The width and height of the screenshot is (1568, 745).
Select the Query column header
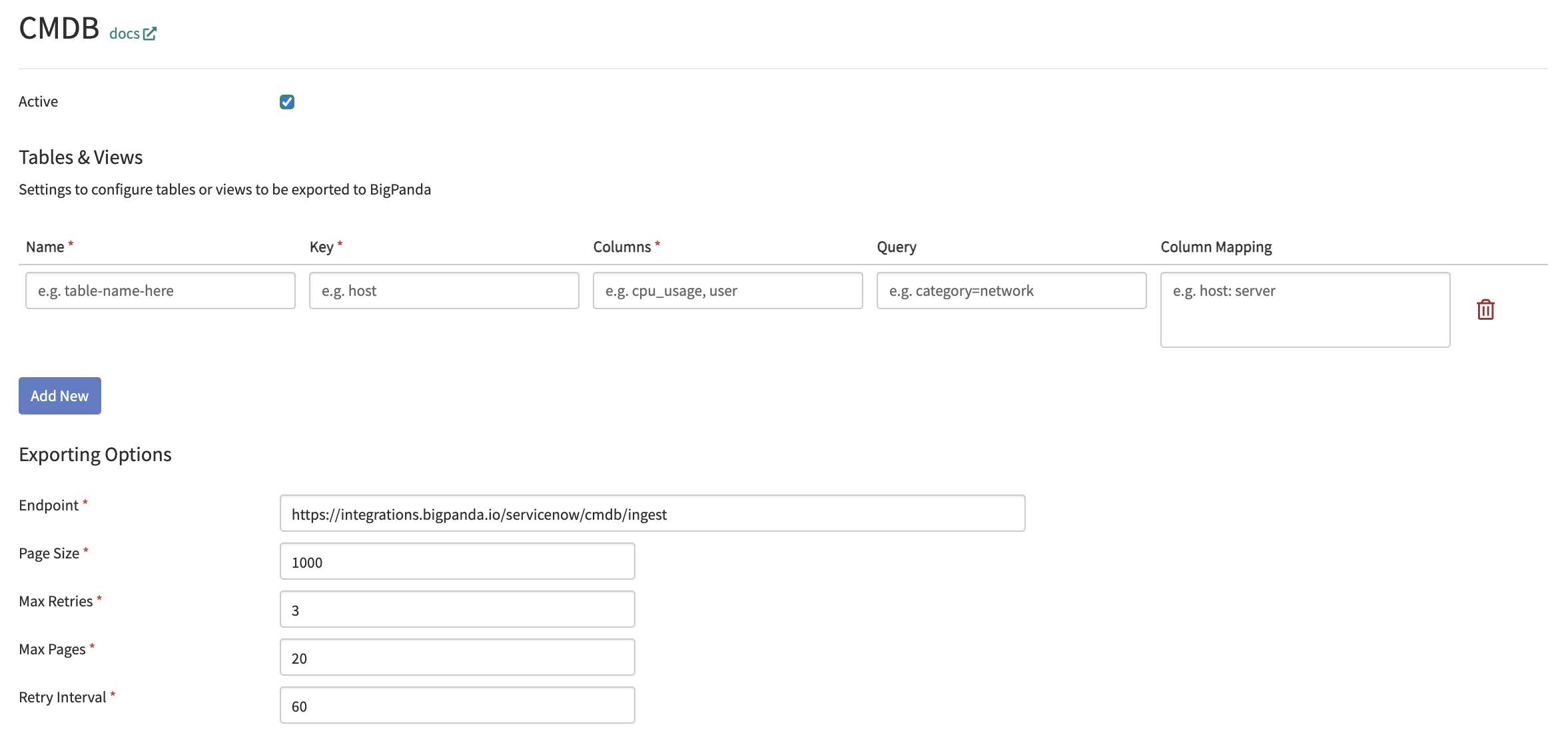pos(897,247)
